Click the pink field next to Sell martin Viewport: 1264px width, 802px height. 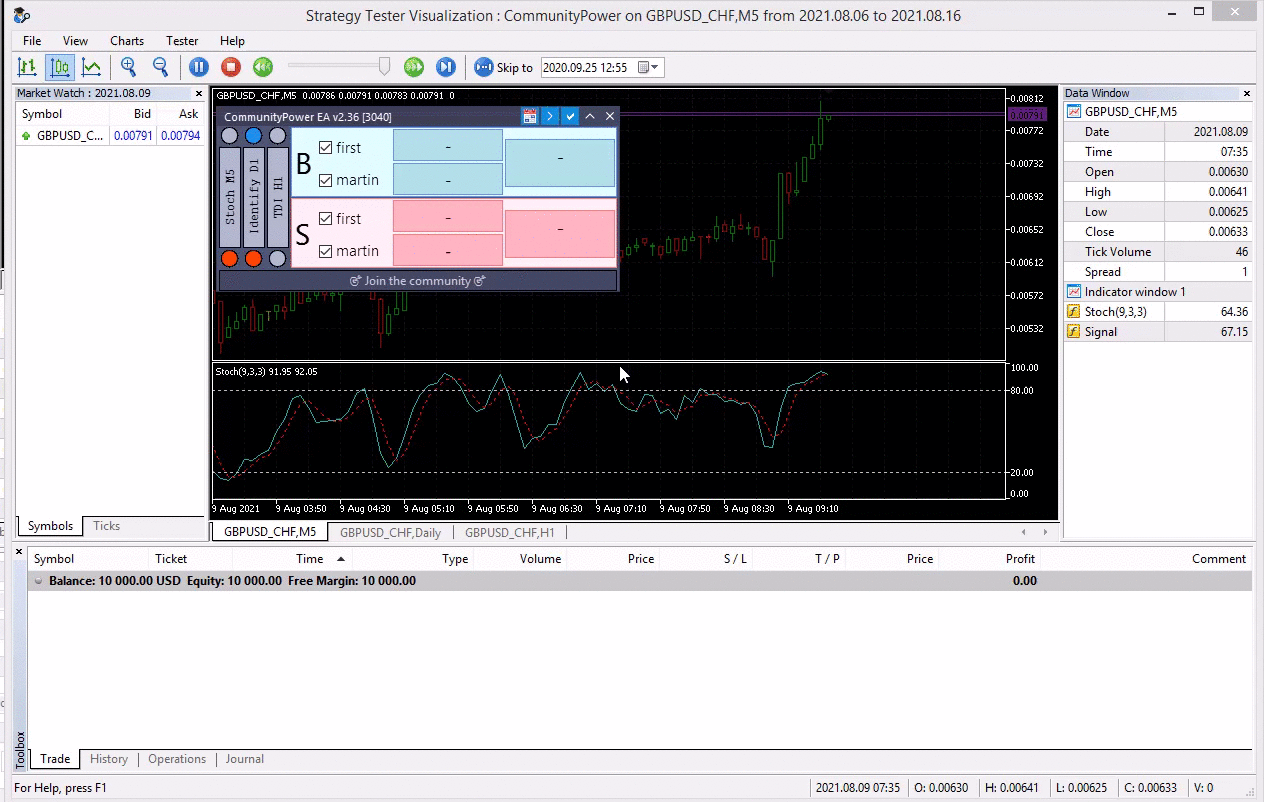[448, 250]
